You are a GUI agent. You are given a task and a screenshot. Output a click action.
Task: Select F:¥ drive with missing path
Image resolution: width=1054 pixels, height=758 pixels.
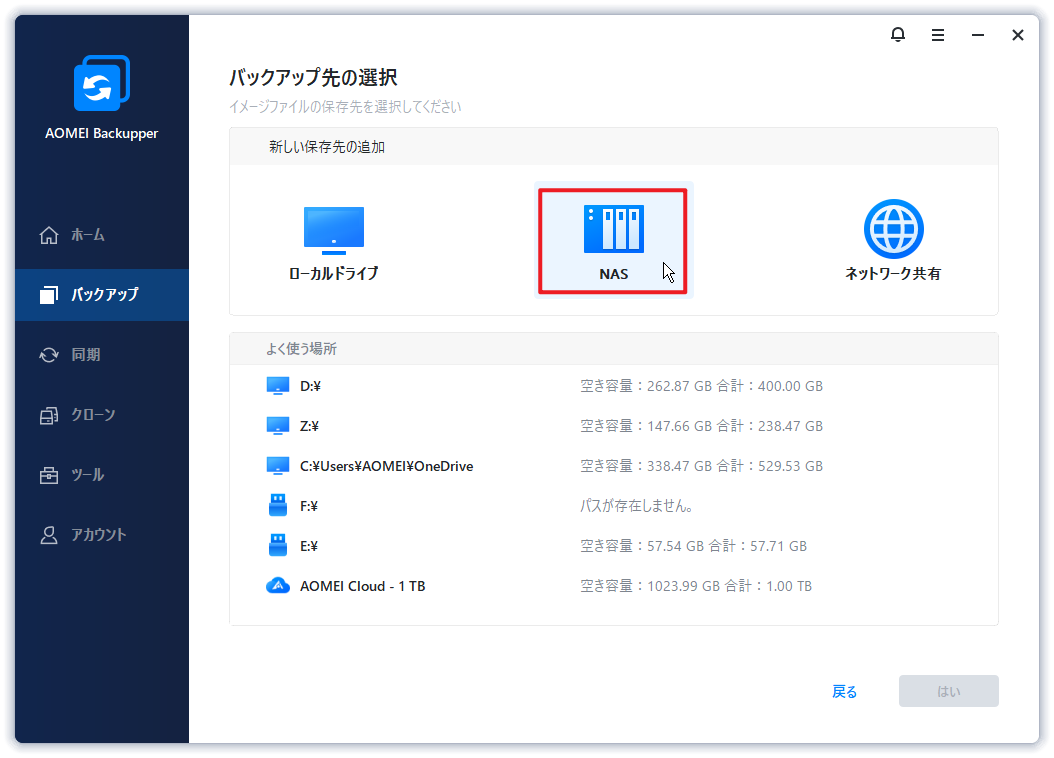pos(309,506)
